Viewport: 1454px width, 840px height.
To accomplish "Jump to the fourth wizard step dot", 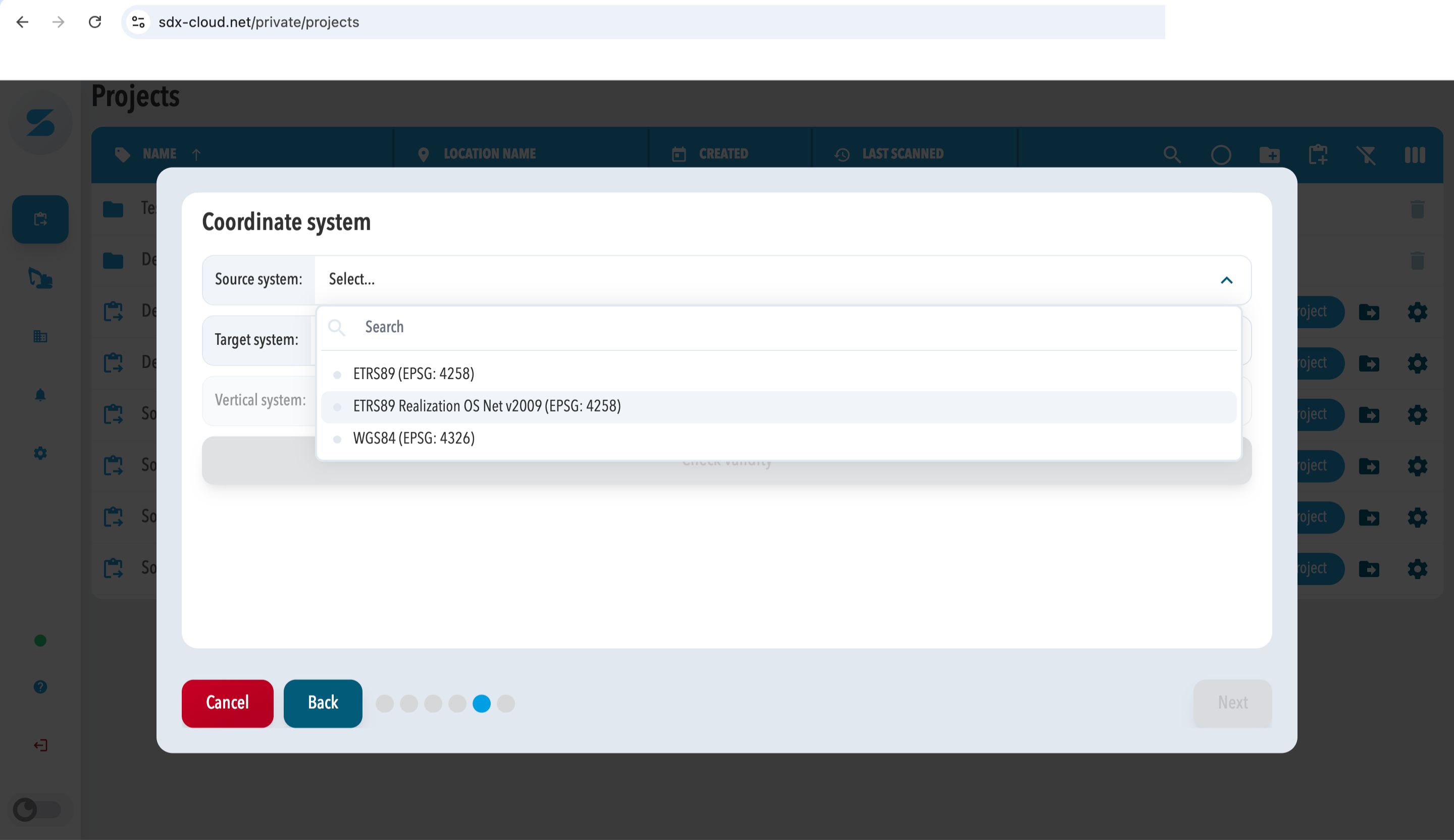I will (x=457, y=703).
